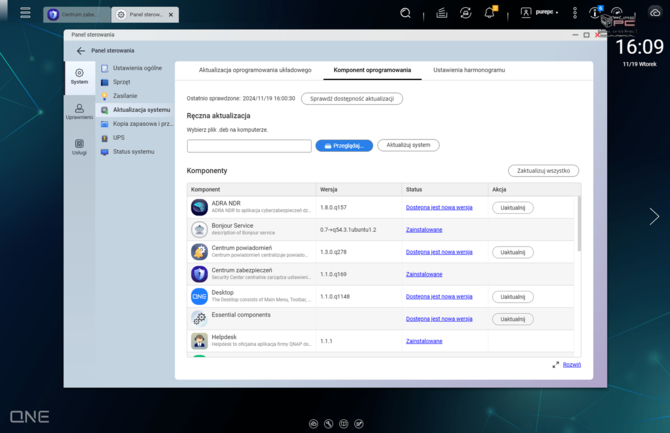Click Helpdesk app icon
This screenshot has width=670, height=433.
pyautogui.click(x=199, y=341)
